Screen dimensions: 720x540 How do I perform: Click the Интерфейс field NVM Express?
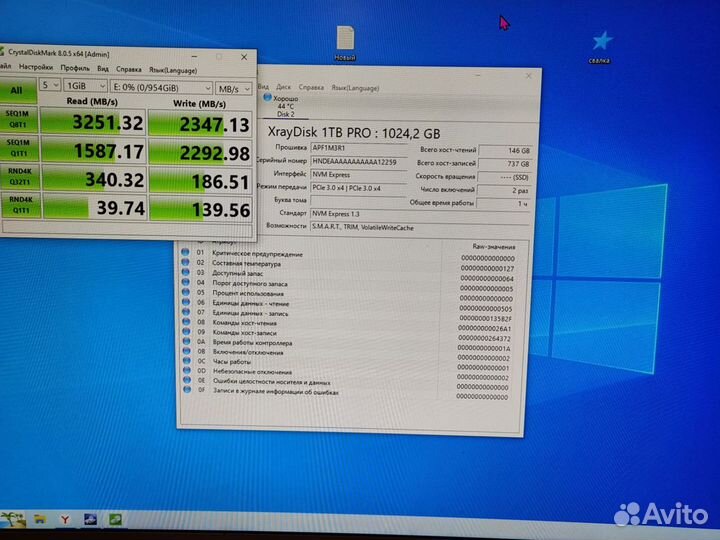coord(359,174)
